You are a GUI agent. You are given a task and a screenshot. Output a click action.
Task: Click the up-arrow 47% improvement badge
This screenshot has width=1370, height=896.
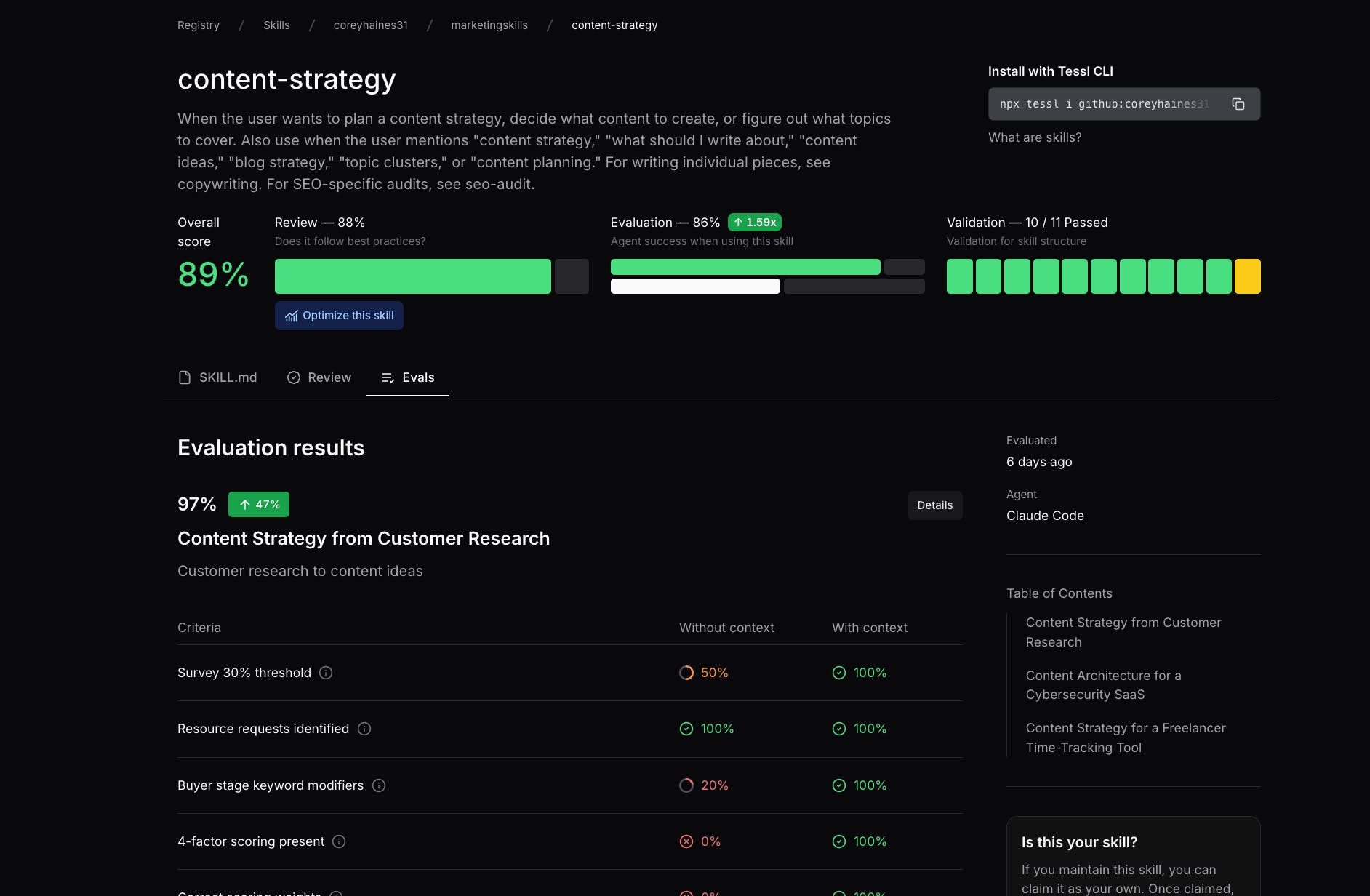click(x=259, y=505)
